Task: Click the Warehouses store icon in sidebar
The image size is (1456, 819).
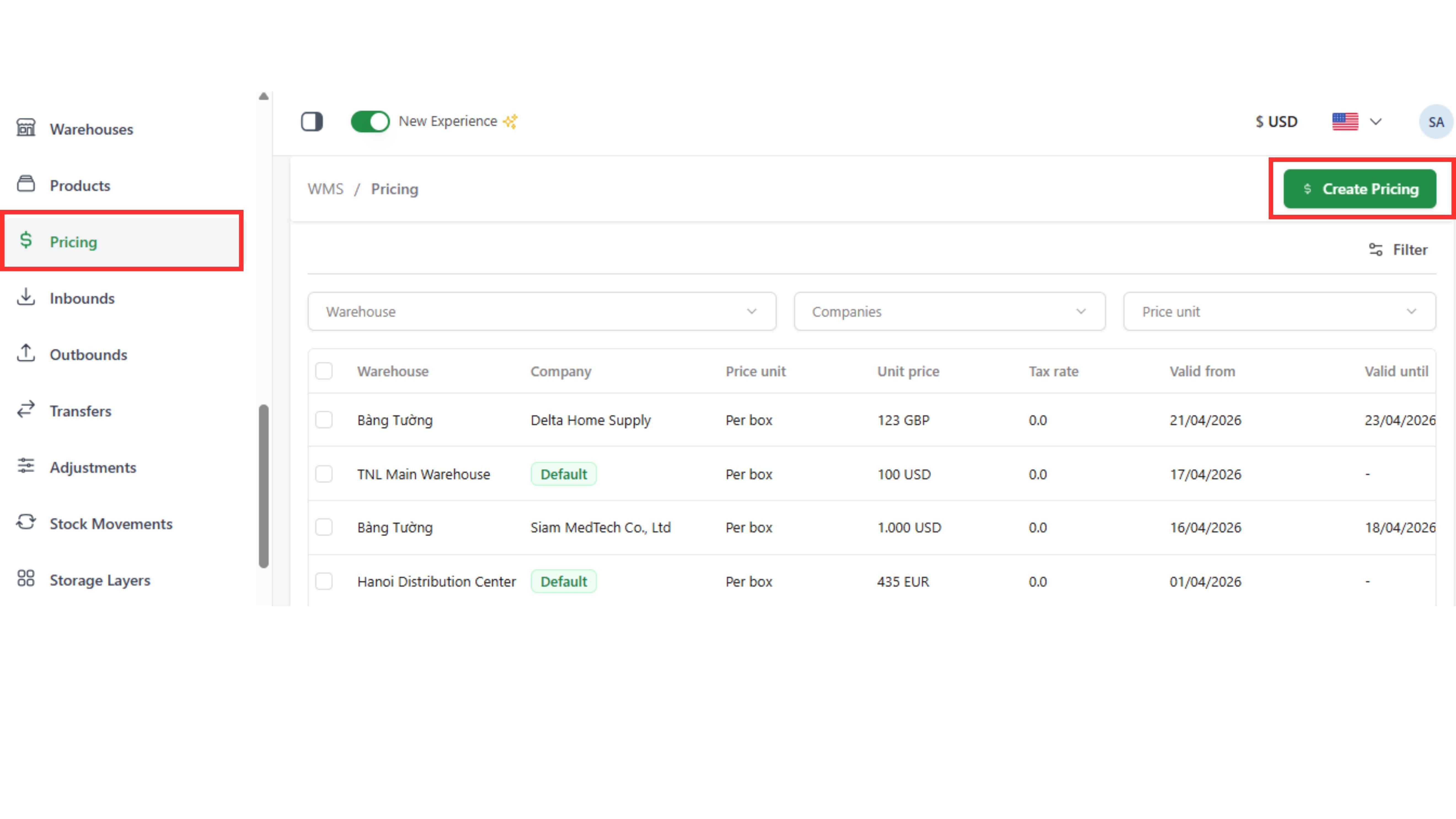Action: pos(25,128)
